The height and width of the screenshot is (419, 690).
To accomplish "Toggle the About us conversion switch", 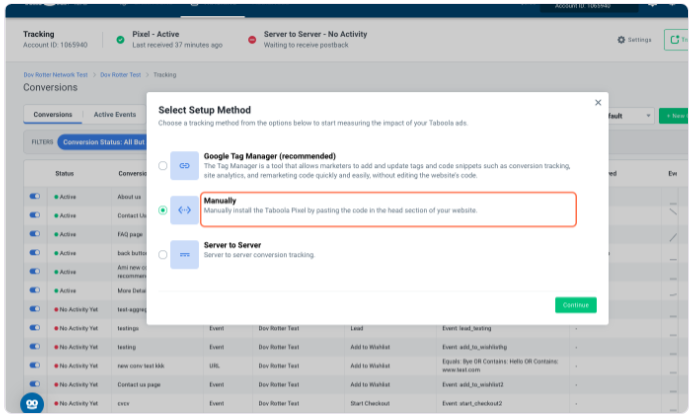I will tap(35, 196).
